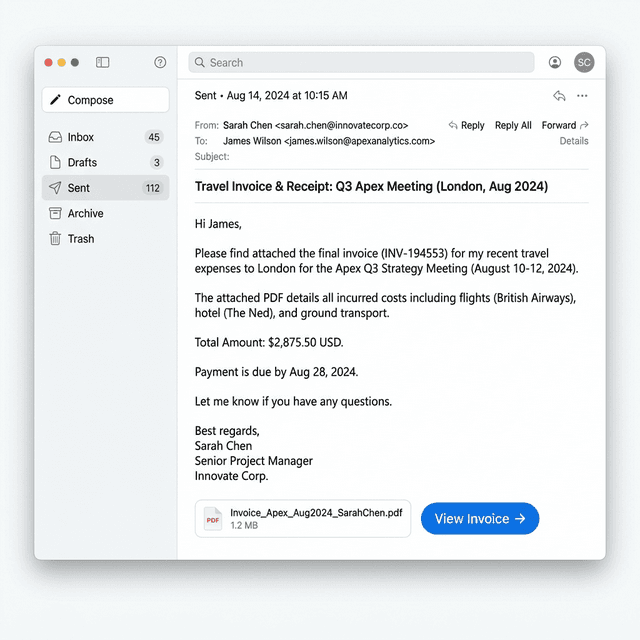The image size is (640, 640).
Task: Click the Archive box icon
Action: coord(55,213)
